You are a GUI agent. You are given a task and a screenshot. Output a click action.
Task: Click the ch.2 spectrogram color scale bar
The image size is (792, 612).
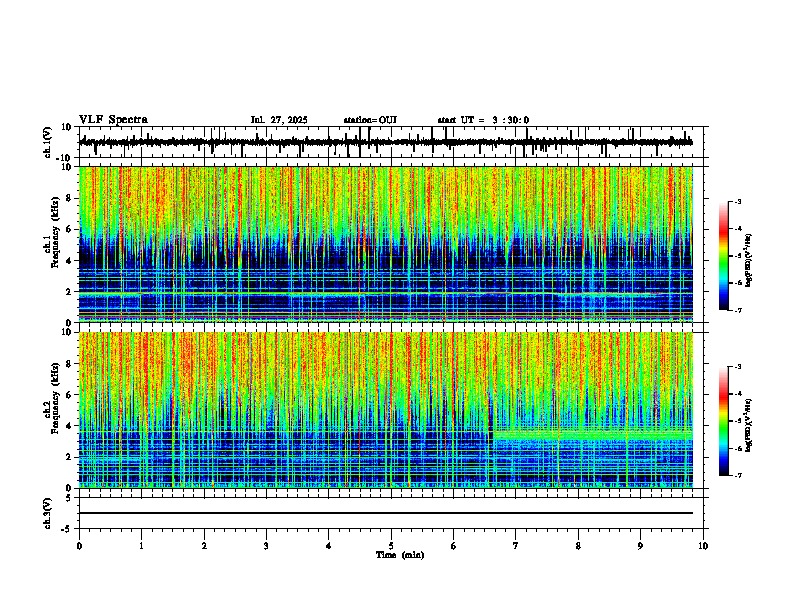(x=723, y=421)
